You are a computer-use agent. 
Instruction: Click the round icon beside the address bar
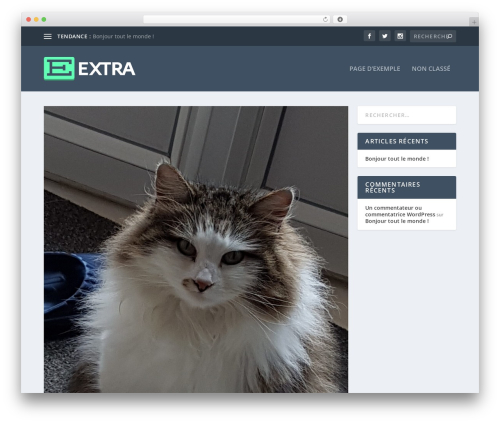340,19
